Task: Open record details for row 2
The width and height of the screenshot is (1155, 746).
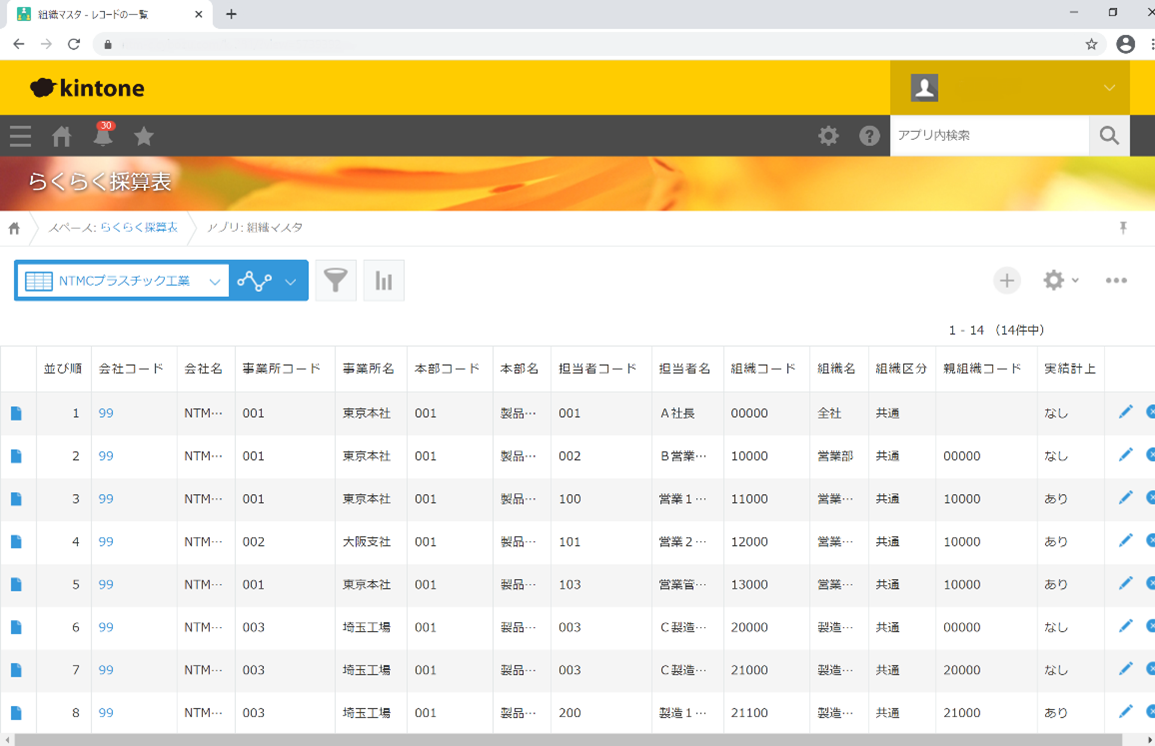Action: click(16, 457)
